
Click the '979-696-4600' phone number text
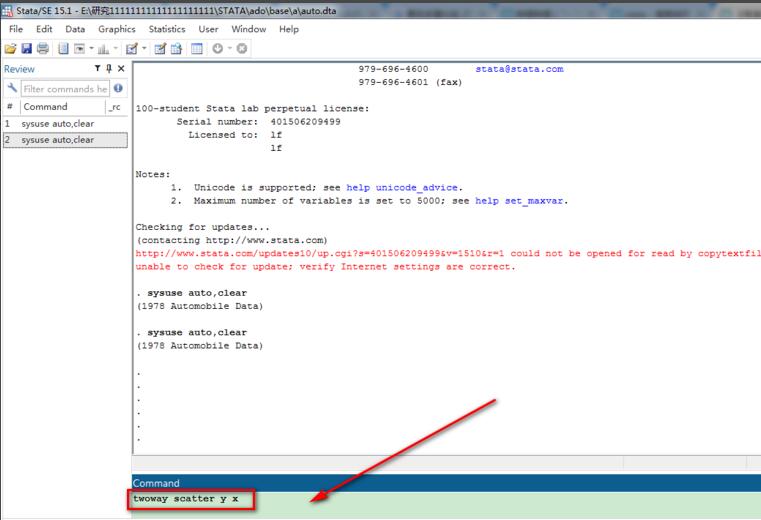pyautogui.click(x=393, y=69)
